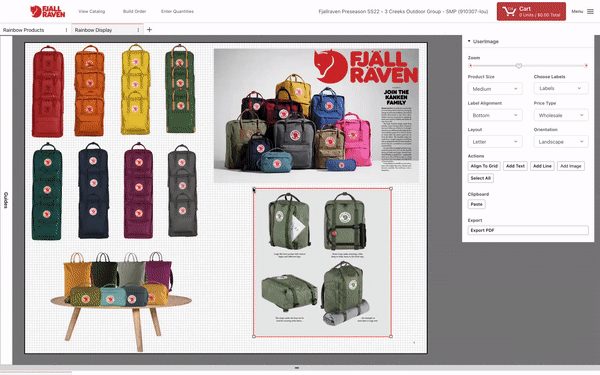The width and height of the screenshot is (600, 375).
Task: Open Label Alignment Bottom dropdown
Action: [495, 115]
